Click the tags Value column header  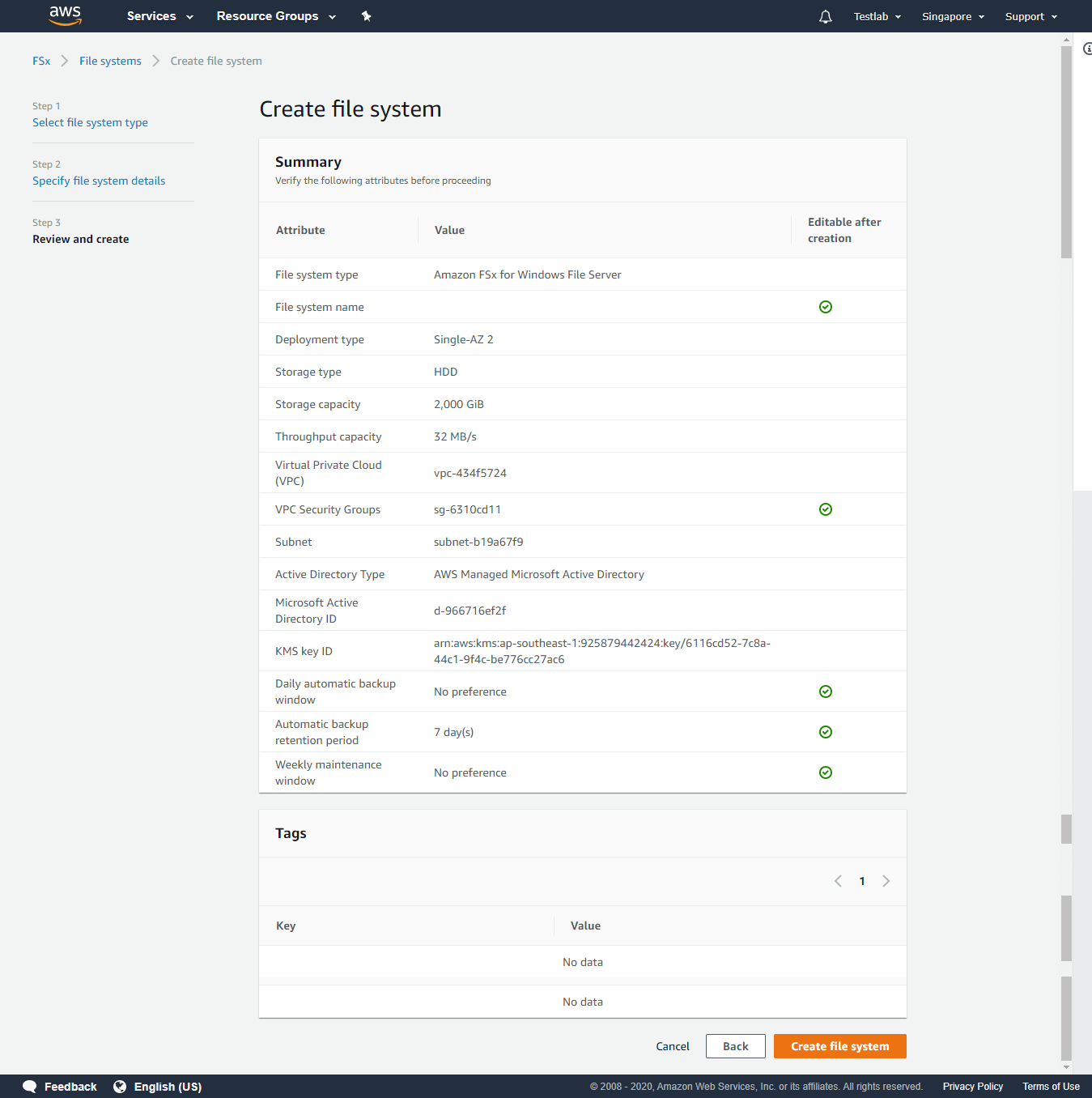point(585,926)
